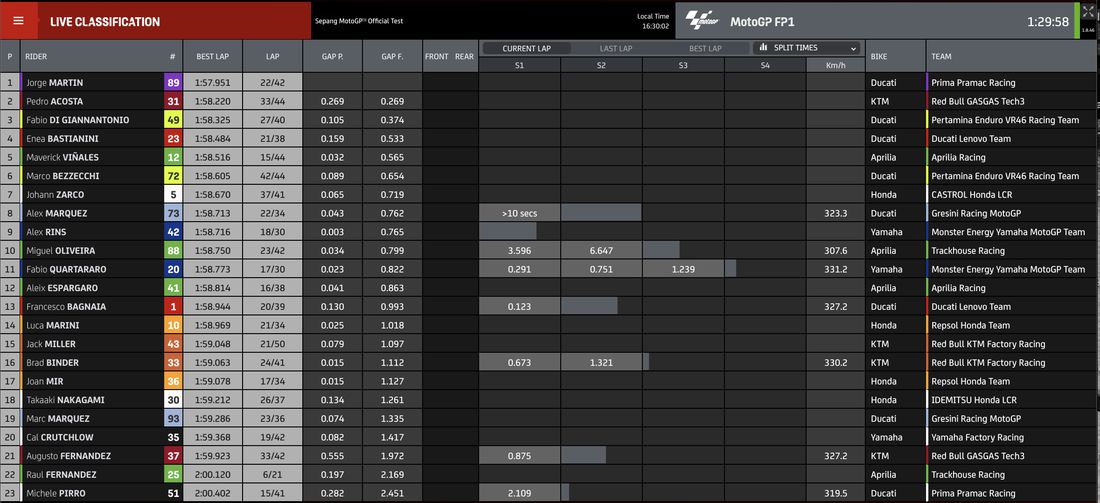1100x503 pixels.
Task: Click Nakagami's number 30 badge
Action: (173, 400)
